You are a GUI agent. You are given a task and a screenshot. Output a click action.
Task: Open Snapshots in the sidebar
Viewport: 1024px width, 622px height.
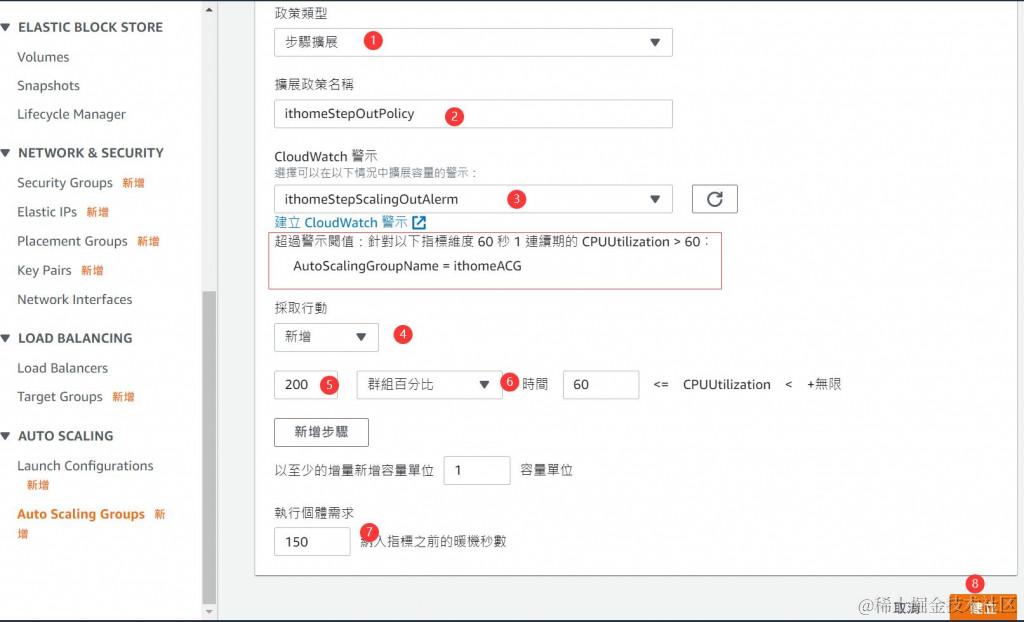48,86
